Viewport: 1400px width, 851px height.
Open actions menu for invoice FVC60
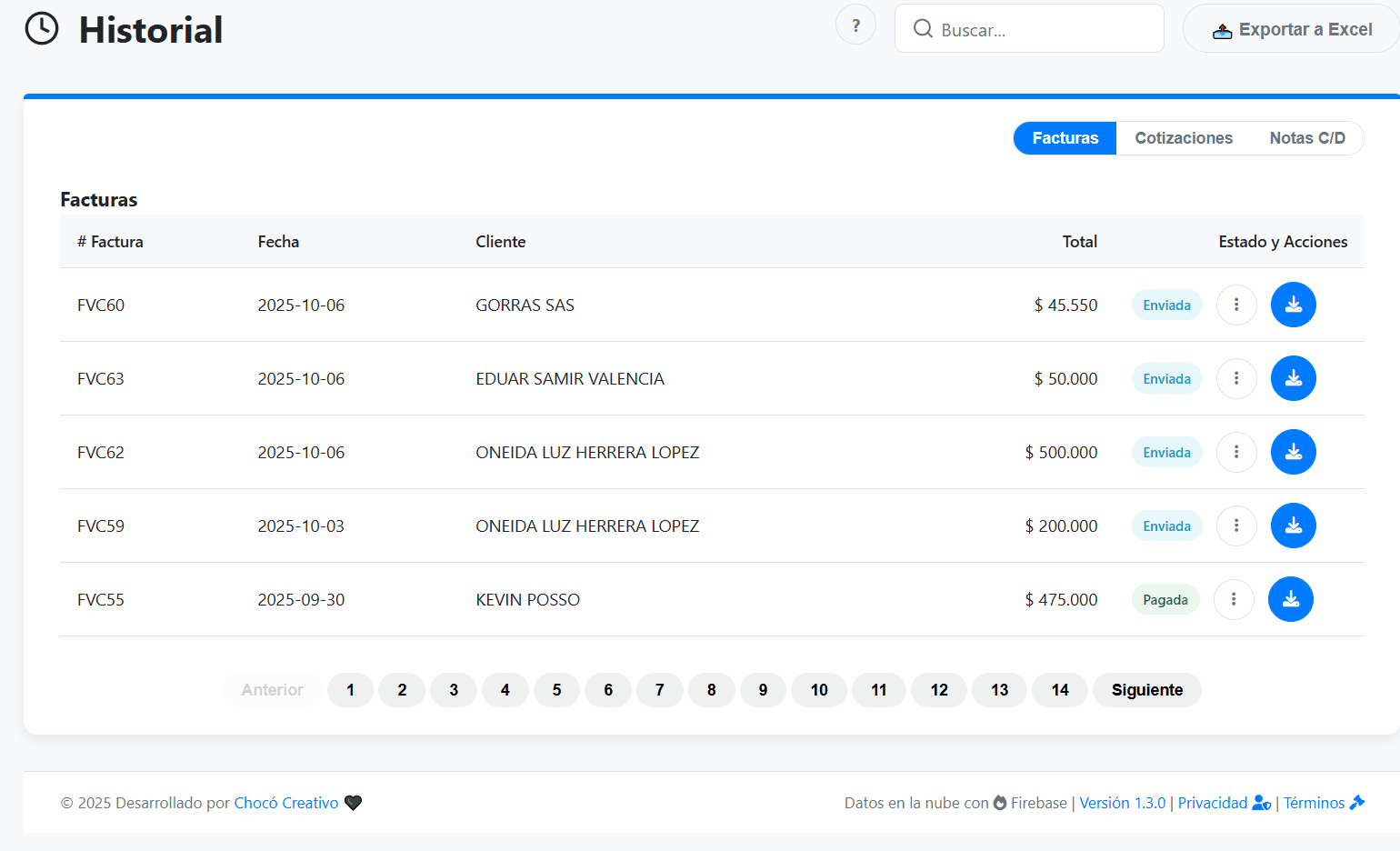point(1235,305)
